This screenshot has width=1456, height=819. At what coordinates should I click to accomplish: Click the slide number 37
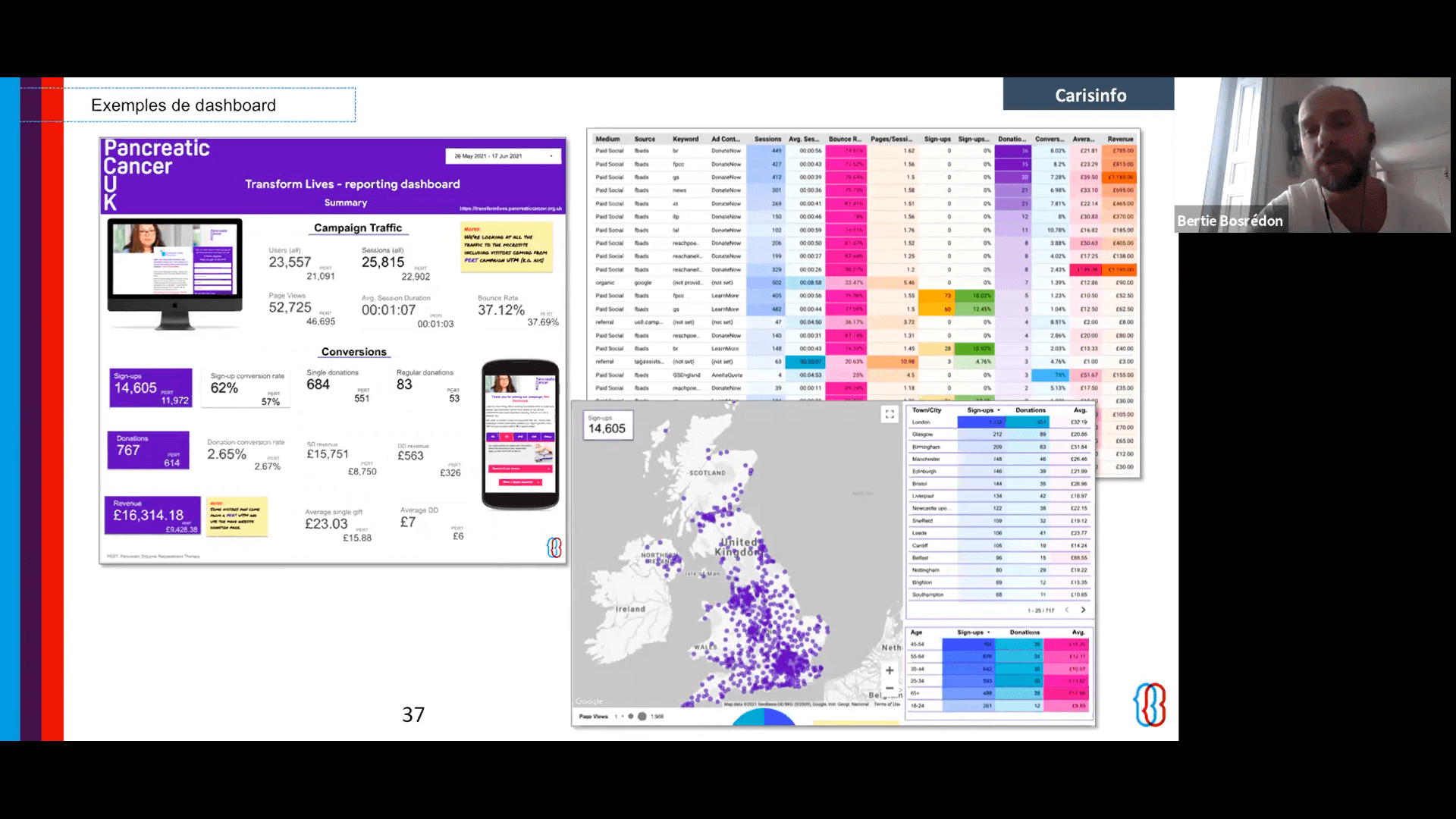pos(413,714)
